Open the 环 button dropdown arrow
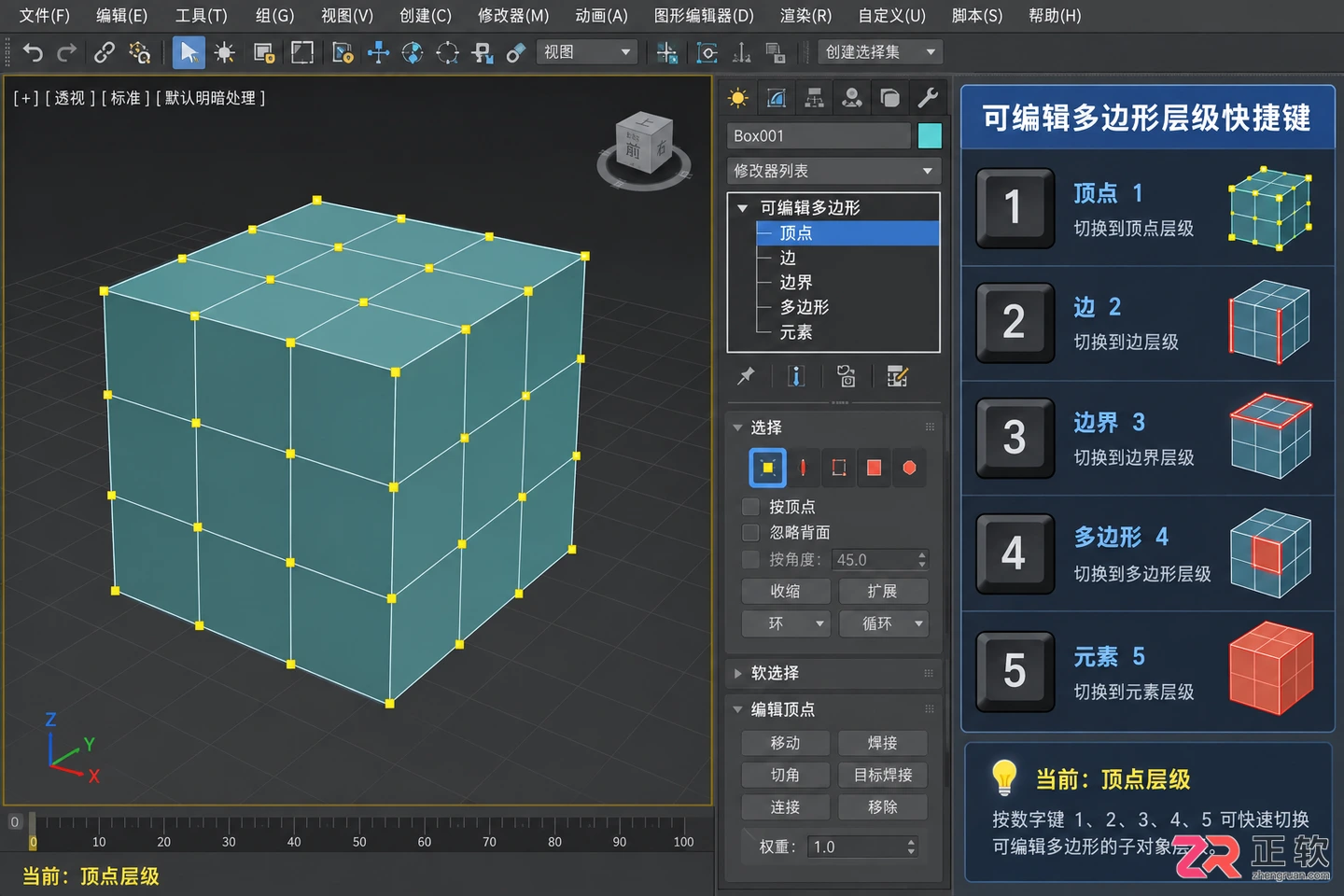1344x896 pixels. 820,623
